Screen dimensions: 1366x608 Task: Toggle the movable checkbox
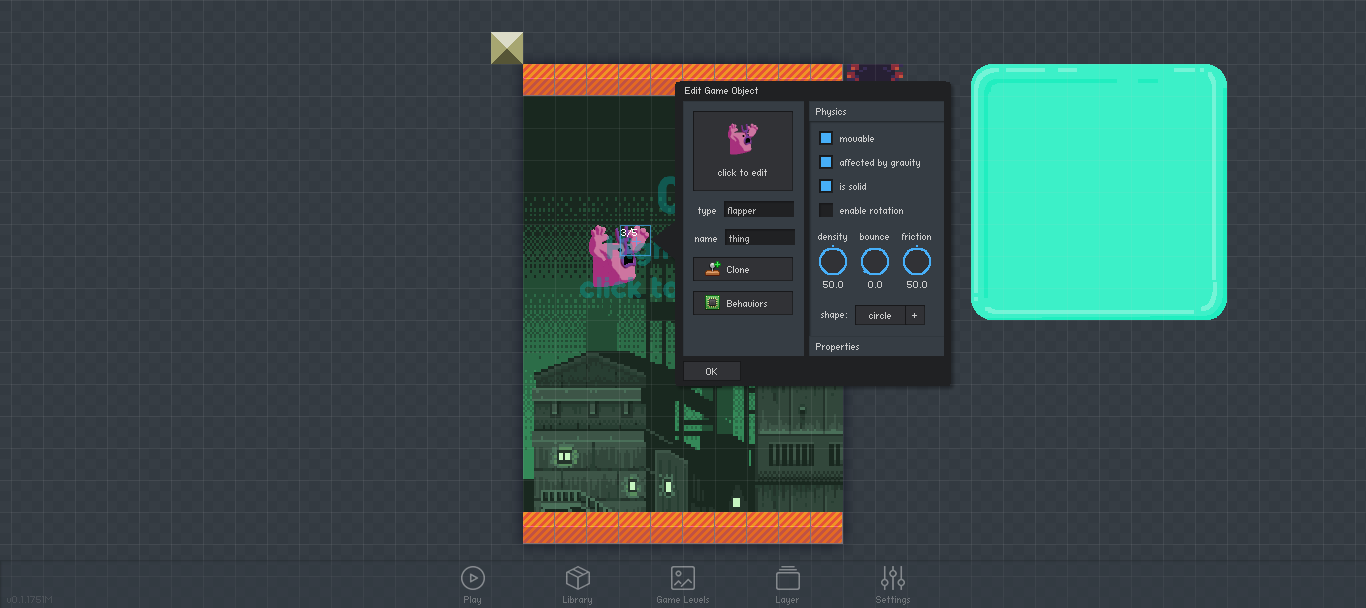826,138
